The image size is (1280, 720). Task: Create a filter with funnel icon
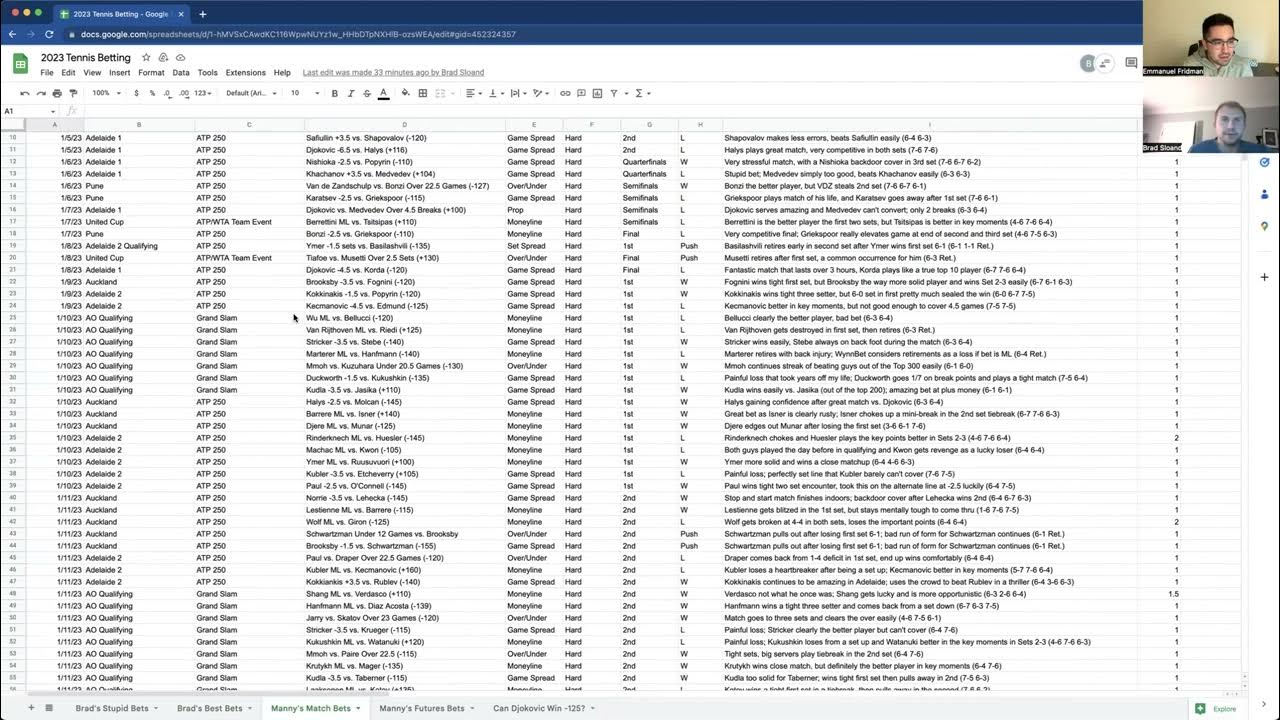click(613, 93)
